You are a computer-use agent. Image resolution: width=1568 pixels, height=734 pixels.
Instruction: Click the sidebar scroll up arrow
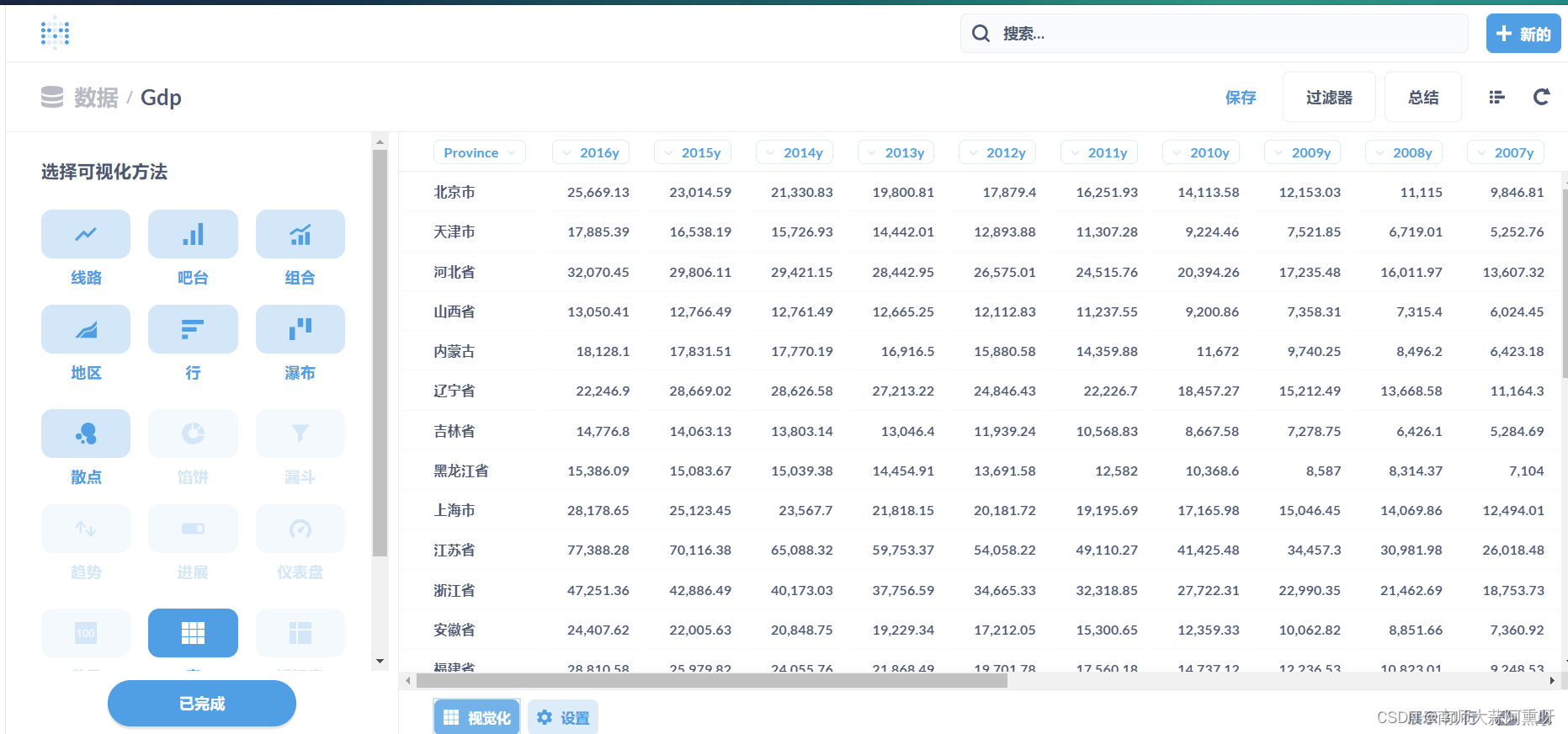[x=380, y=141]
